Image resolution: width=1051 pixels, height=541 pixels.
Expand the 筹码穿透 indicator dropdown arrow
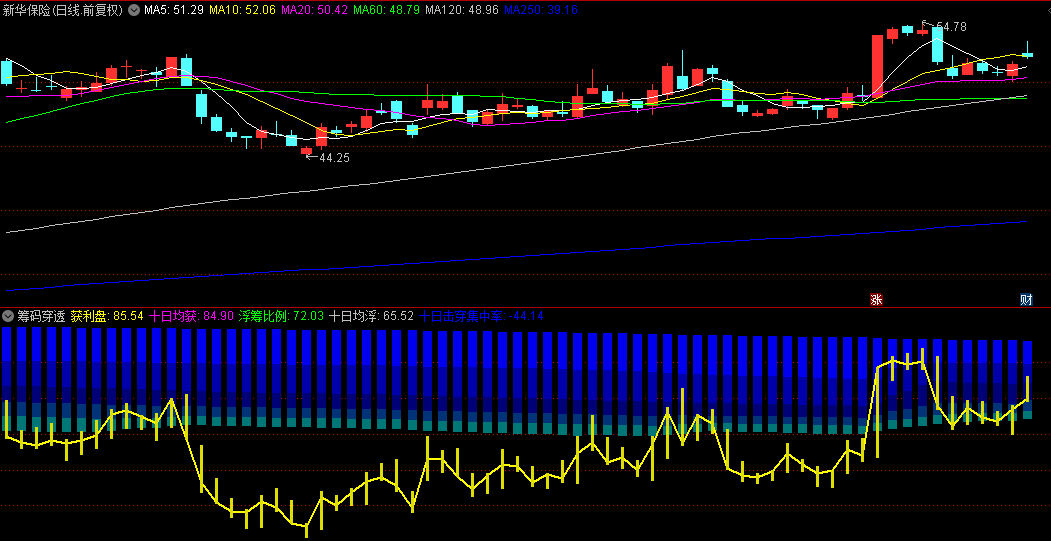8,316
